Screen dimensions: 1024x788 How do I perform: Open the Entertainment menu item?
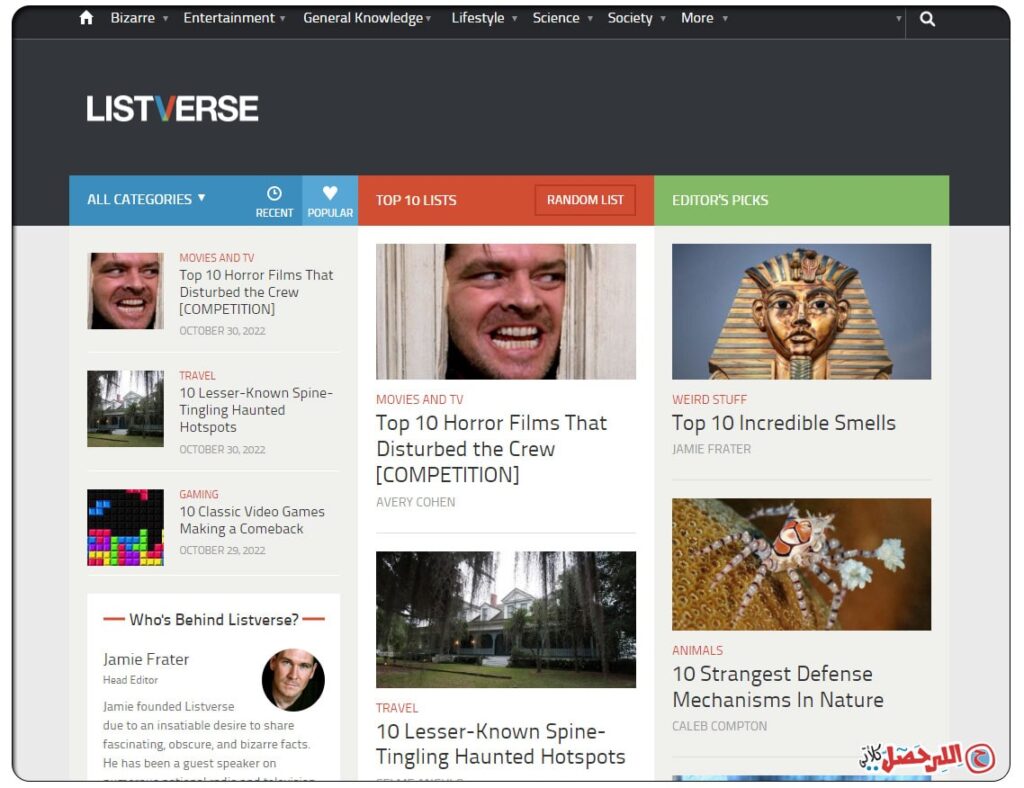[234, 18]
